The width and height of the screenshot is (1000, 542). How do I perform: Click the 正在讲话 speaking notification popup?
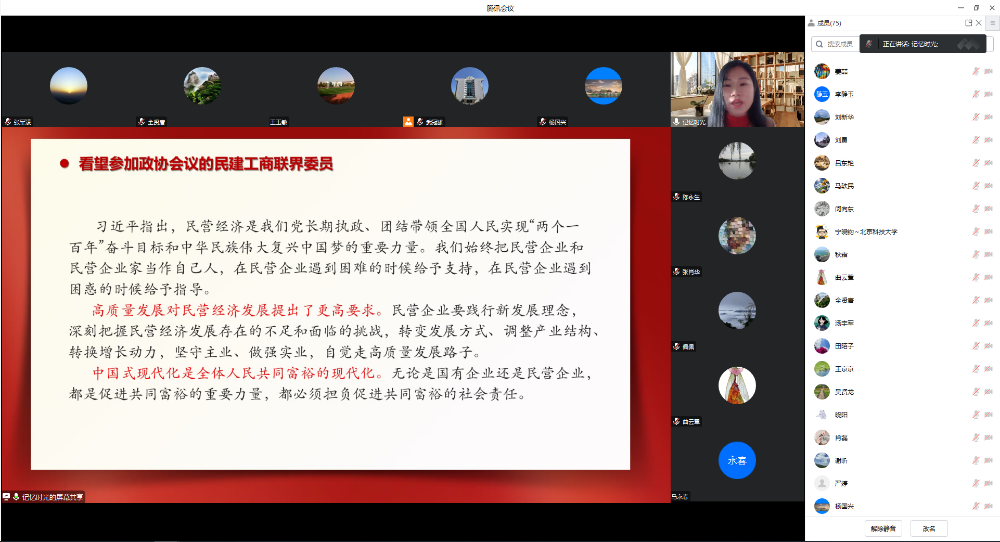910,44
